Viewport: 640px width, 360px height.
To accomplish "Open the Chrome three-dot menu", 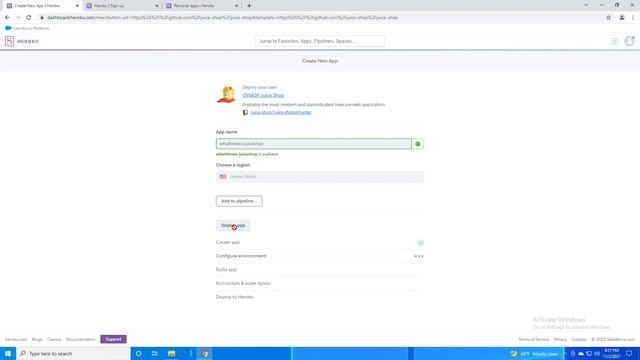I will [633, 18].
